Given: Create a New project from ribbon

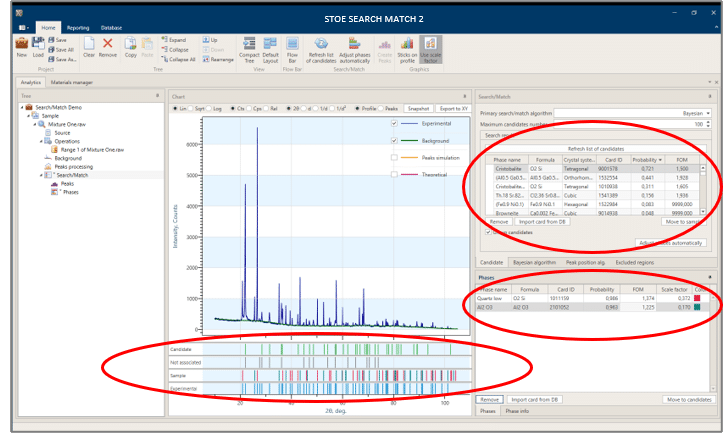Looking at the screenshot, I should (x=22, y=47).
